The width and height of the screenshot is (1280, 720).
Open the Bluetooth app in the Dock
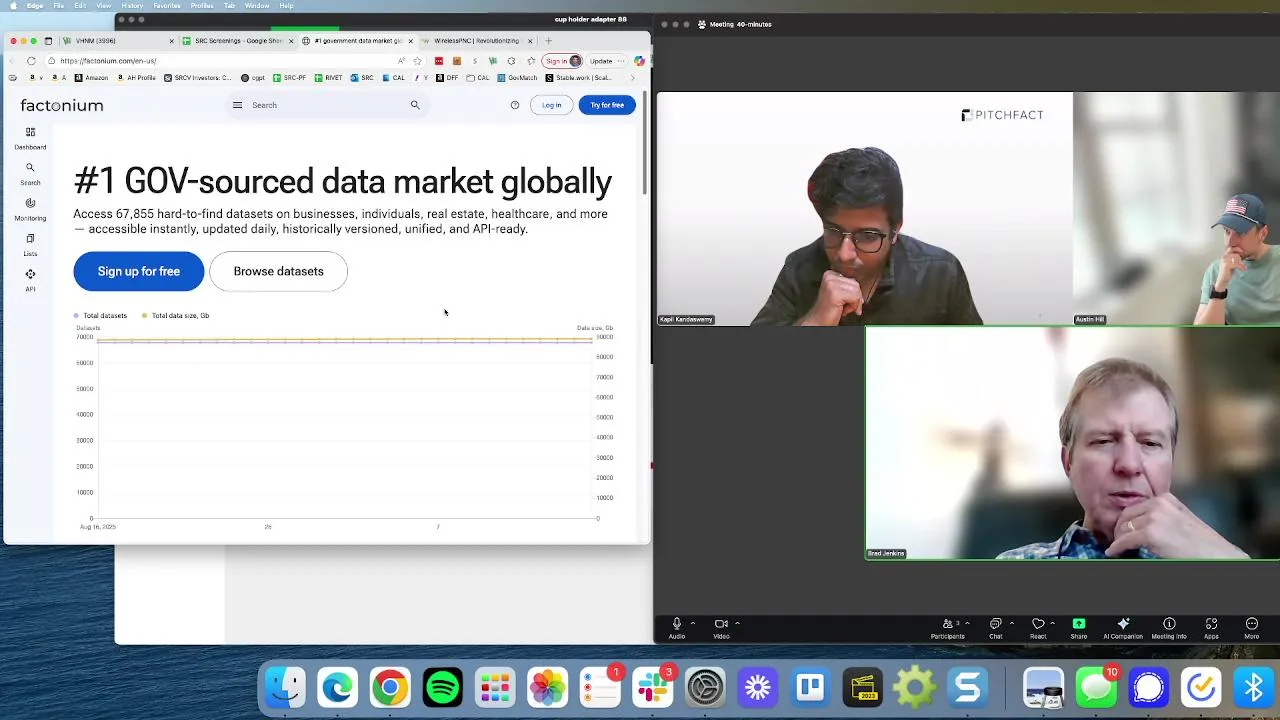pos(1253,688)
